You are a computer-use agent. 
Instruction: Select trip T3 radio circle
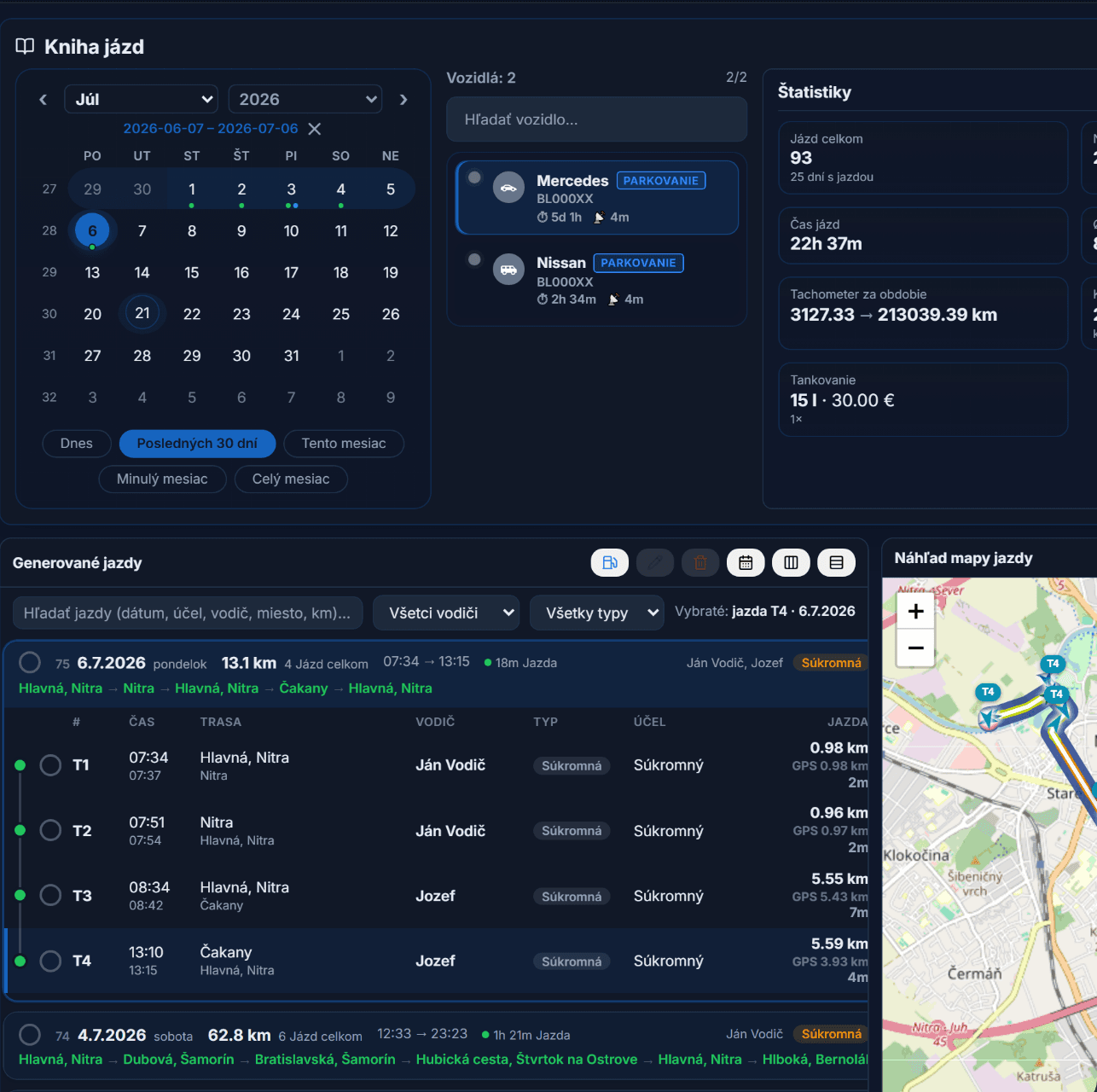[50, 895]
